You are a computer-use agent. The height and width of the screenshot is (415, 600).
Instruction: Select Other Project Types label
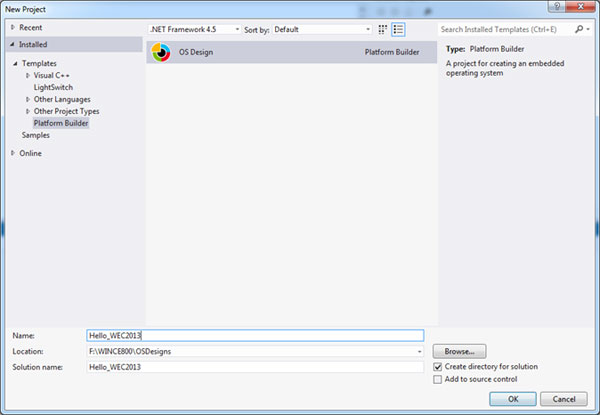(67, 111)
